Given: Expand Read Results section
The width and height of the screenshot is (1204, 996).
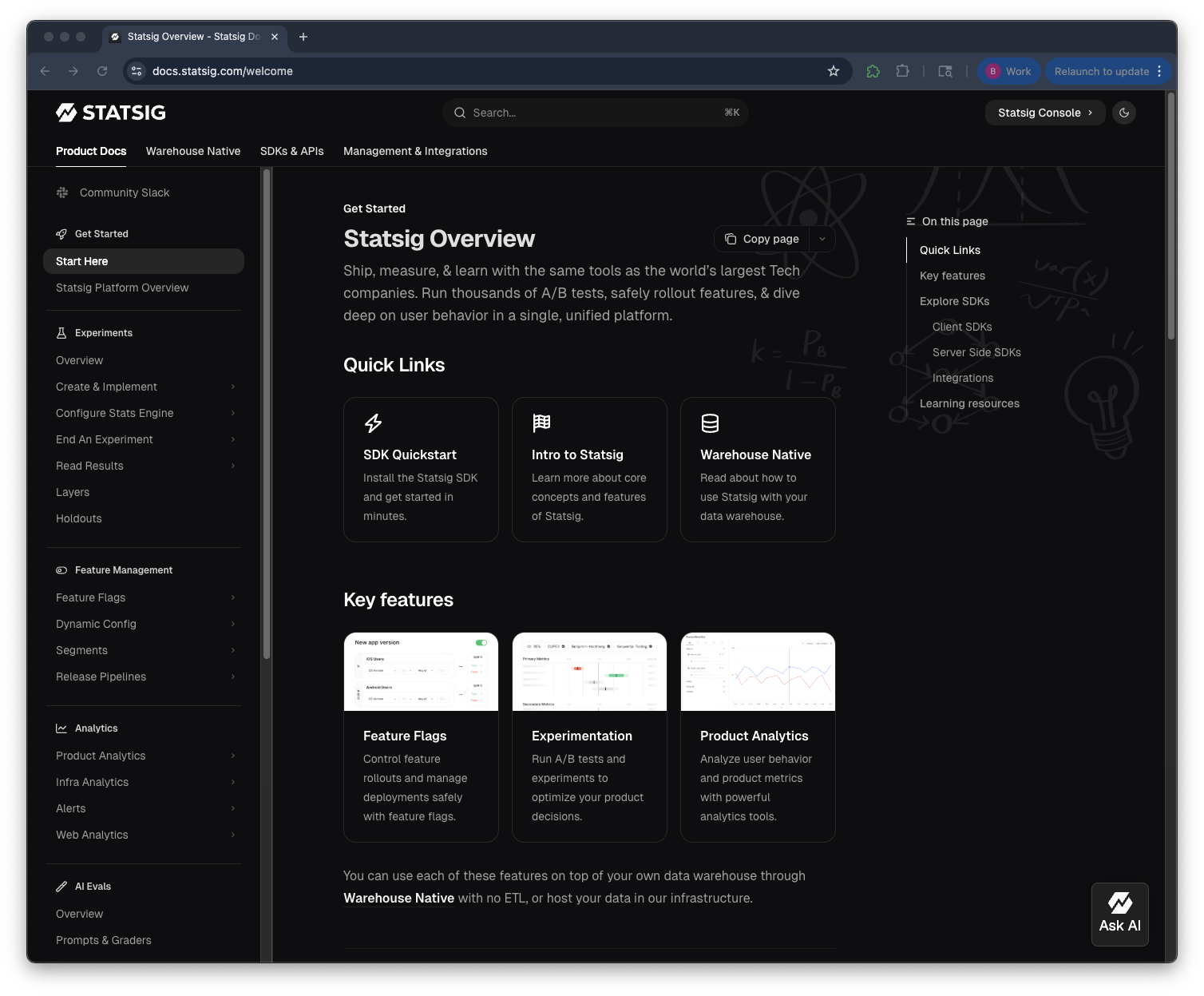Looking at the screenshot, I should point(233,466).
